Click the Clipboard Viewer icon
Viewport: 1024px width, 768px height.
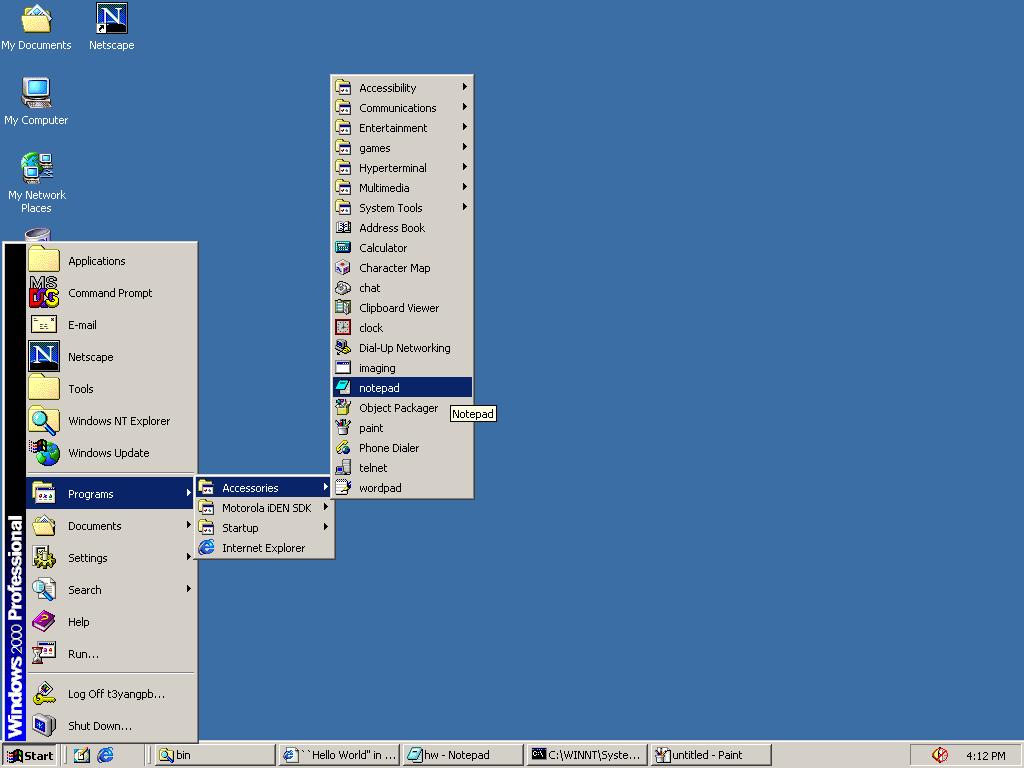click(343, 308)
